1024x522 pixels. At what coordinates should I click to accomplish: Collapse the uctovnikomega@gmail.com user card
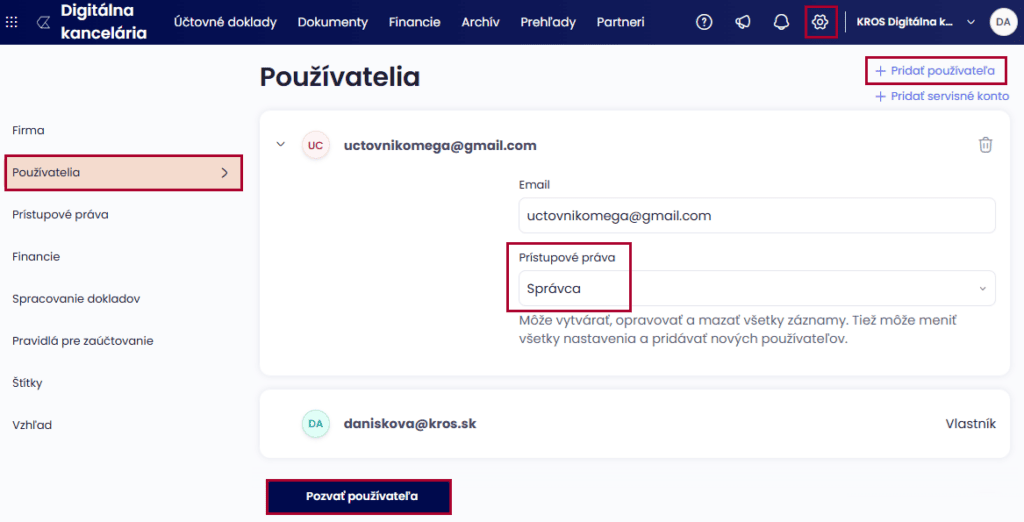pos(281,145)
